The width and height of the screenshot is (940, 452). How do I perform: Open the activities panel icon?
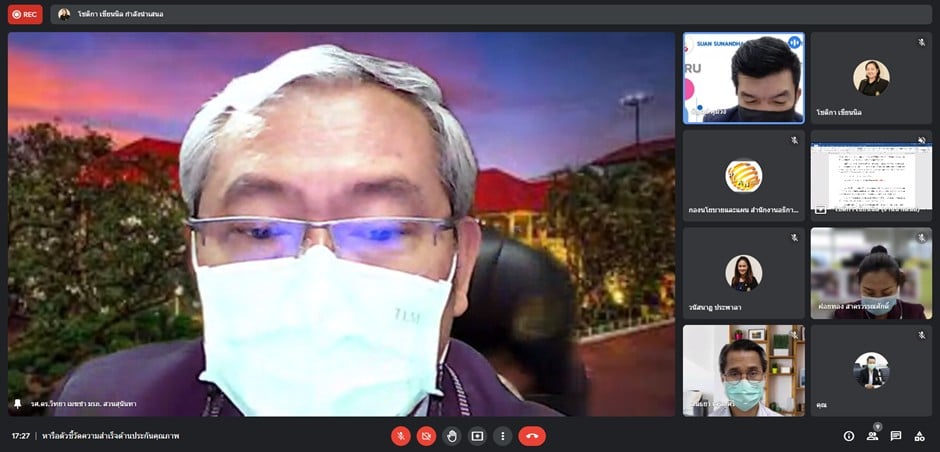[x=919, y=436]
